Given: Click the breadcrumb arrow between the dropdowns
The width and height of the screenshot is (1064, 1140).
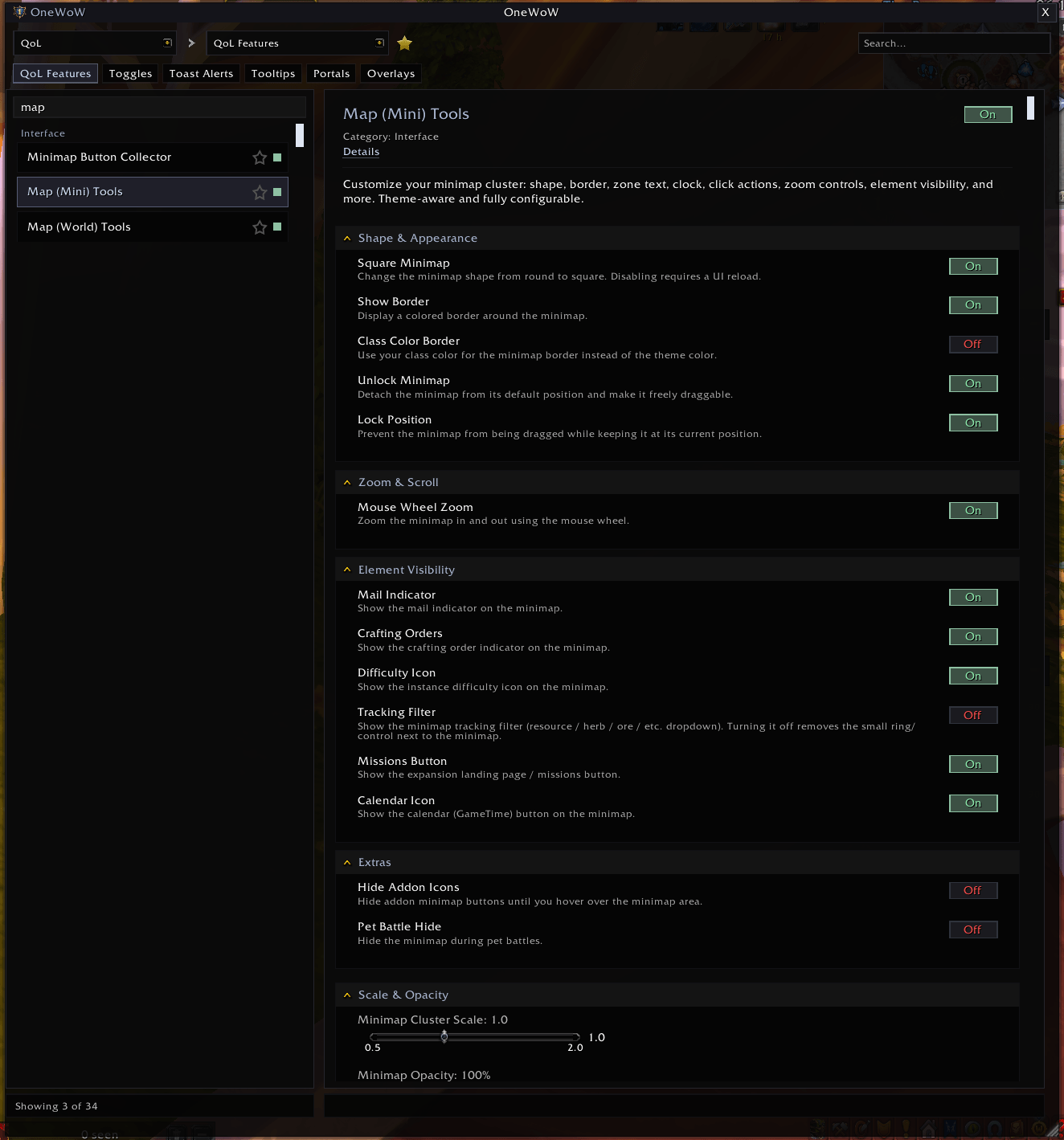Looking at the screenshot, I should click(x=191, y=43).
